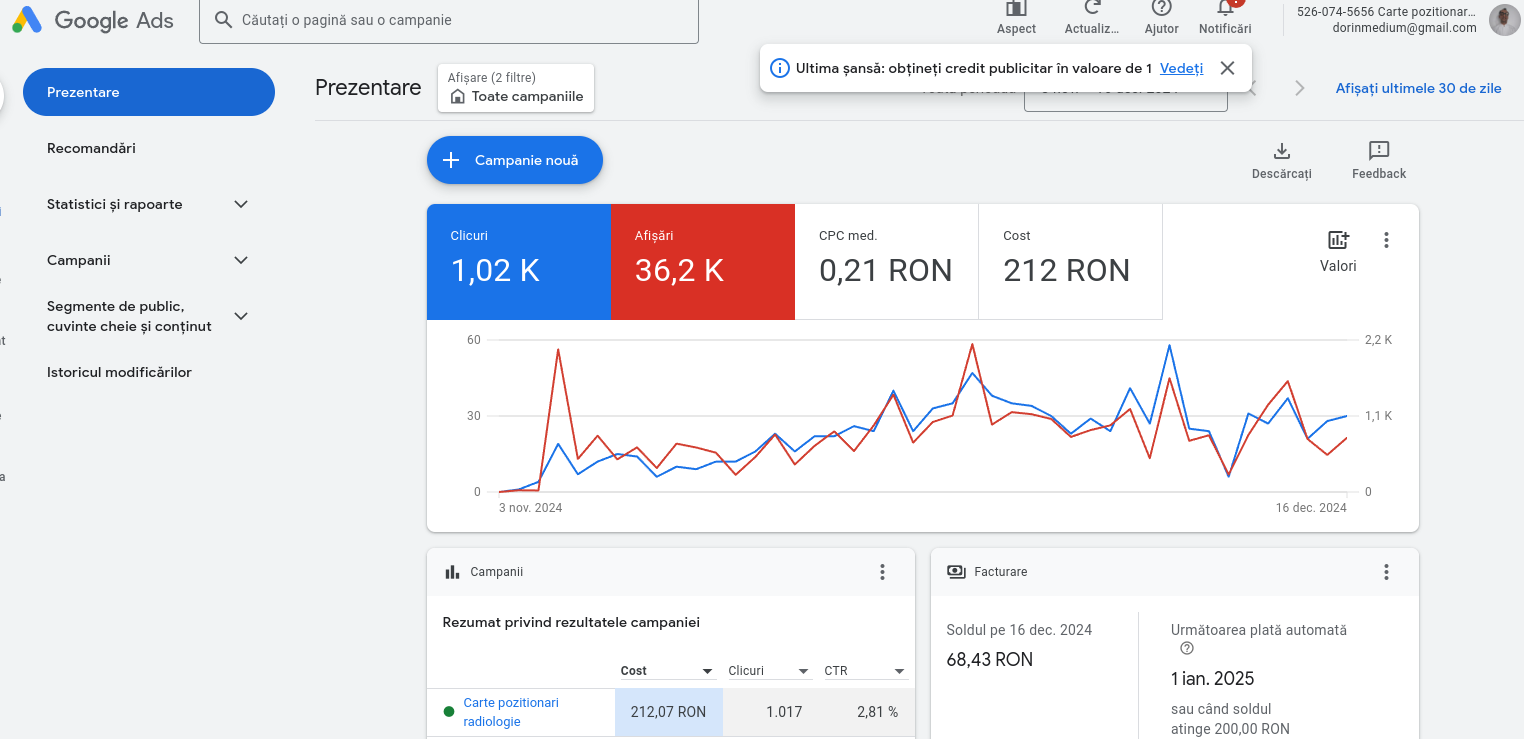This screenshot has width=1524, height=739.
Task: Open three-dot menu of the Facturare card
Action: coord(1386,572)
